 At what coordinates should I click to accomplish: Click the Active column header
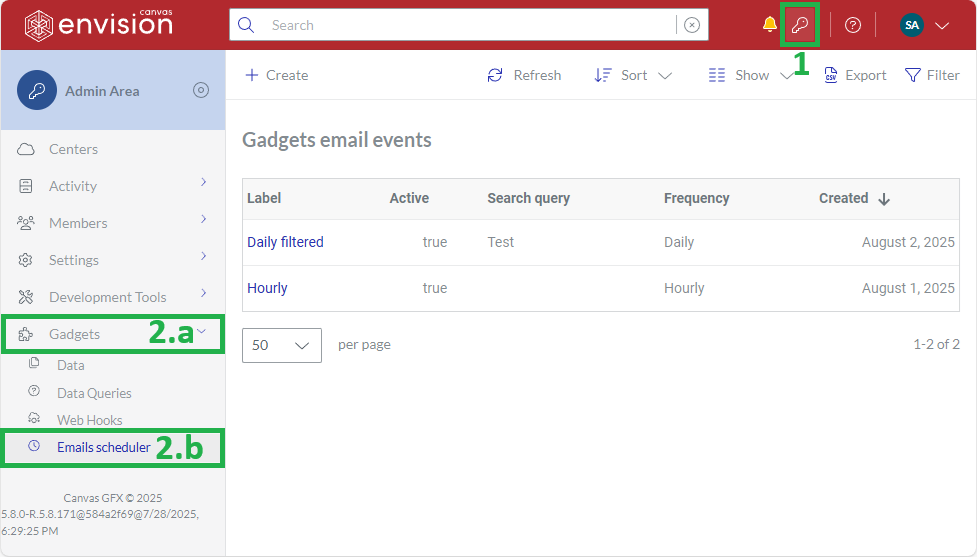[x=409, y=198]
